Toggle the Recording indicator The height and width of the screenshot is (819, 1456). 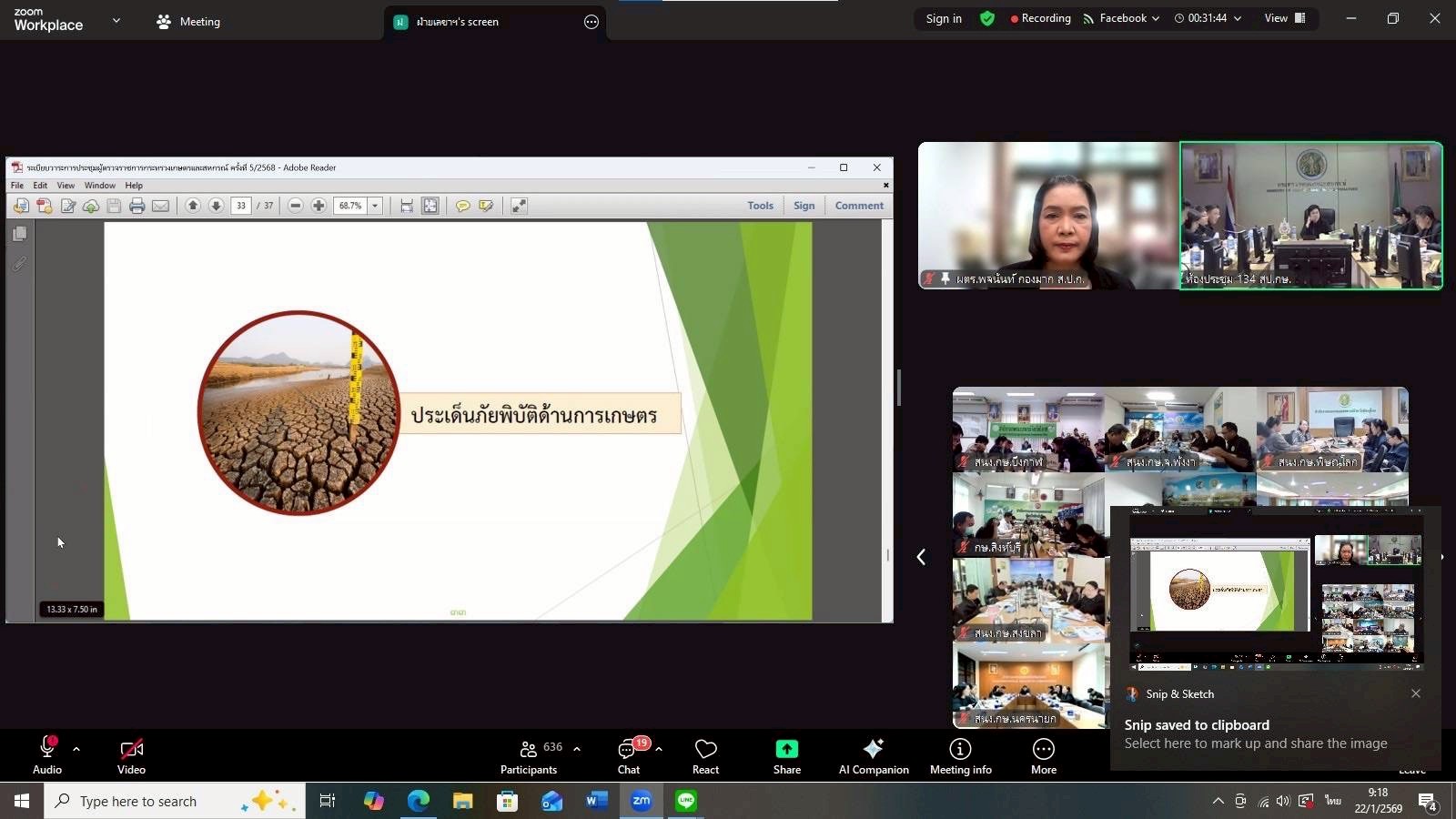coord(1040,17)
